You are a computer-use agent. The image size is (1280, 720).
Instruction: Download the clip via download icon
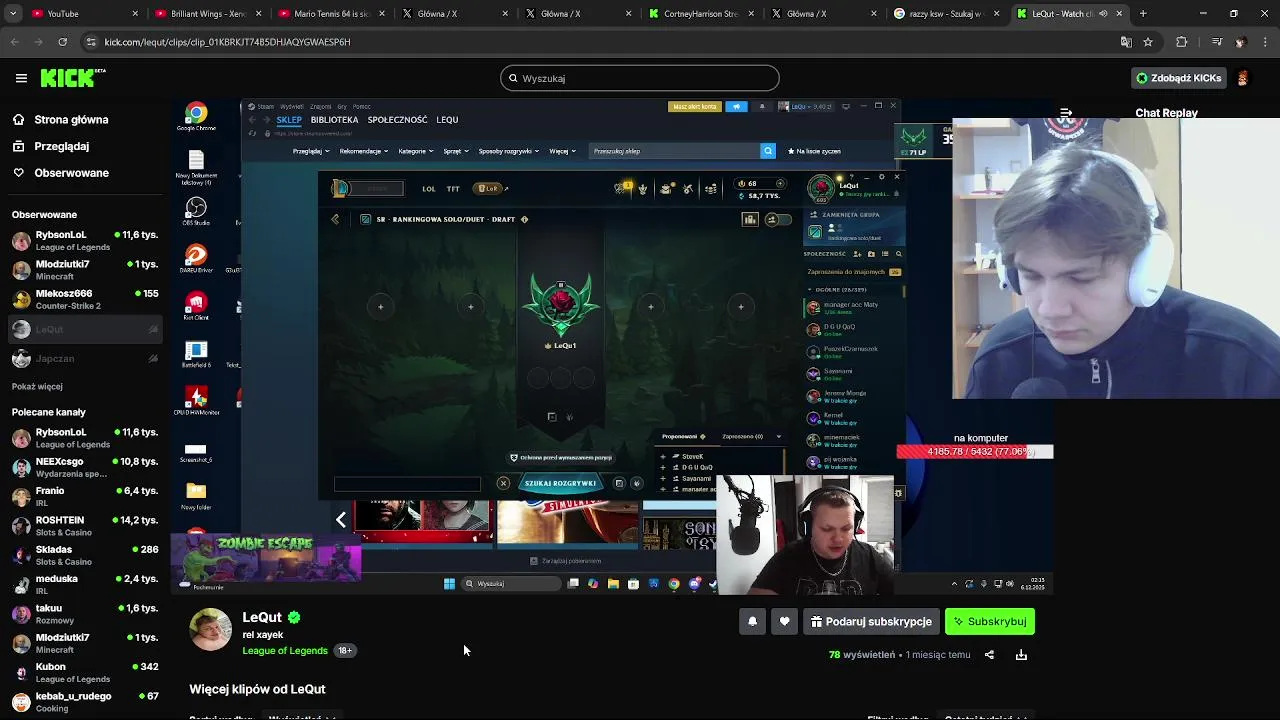(x=1021, y=655)
